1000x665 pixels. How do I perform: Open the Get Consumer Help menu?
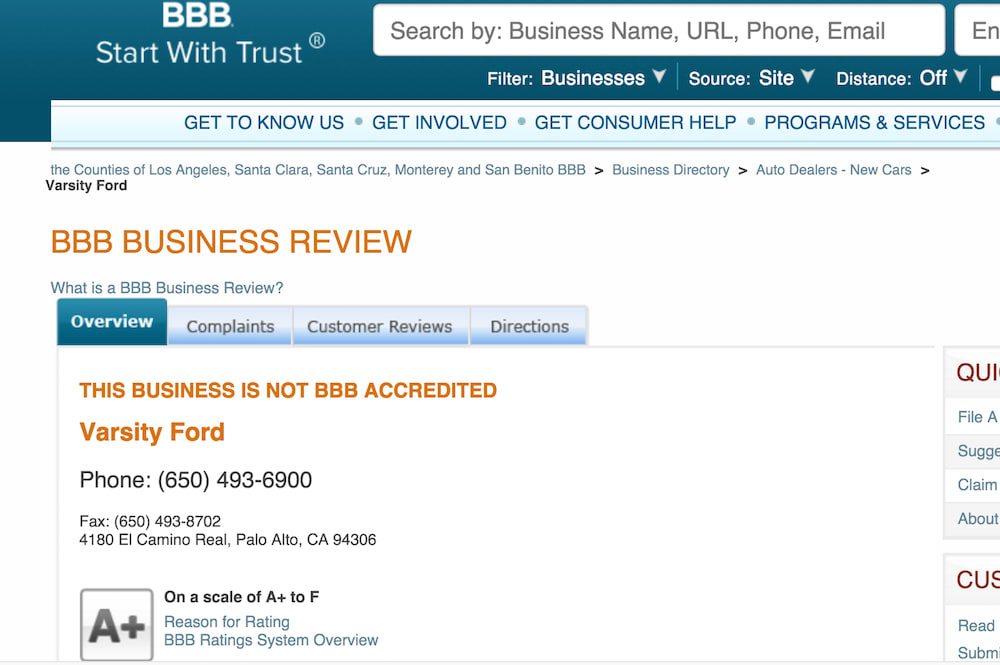point(635,122)
